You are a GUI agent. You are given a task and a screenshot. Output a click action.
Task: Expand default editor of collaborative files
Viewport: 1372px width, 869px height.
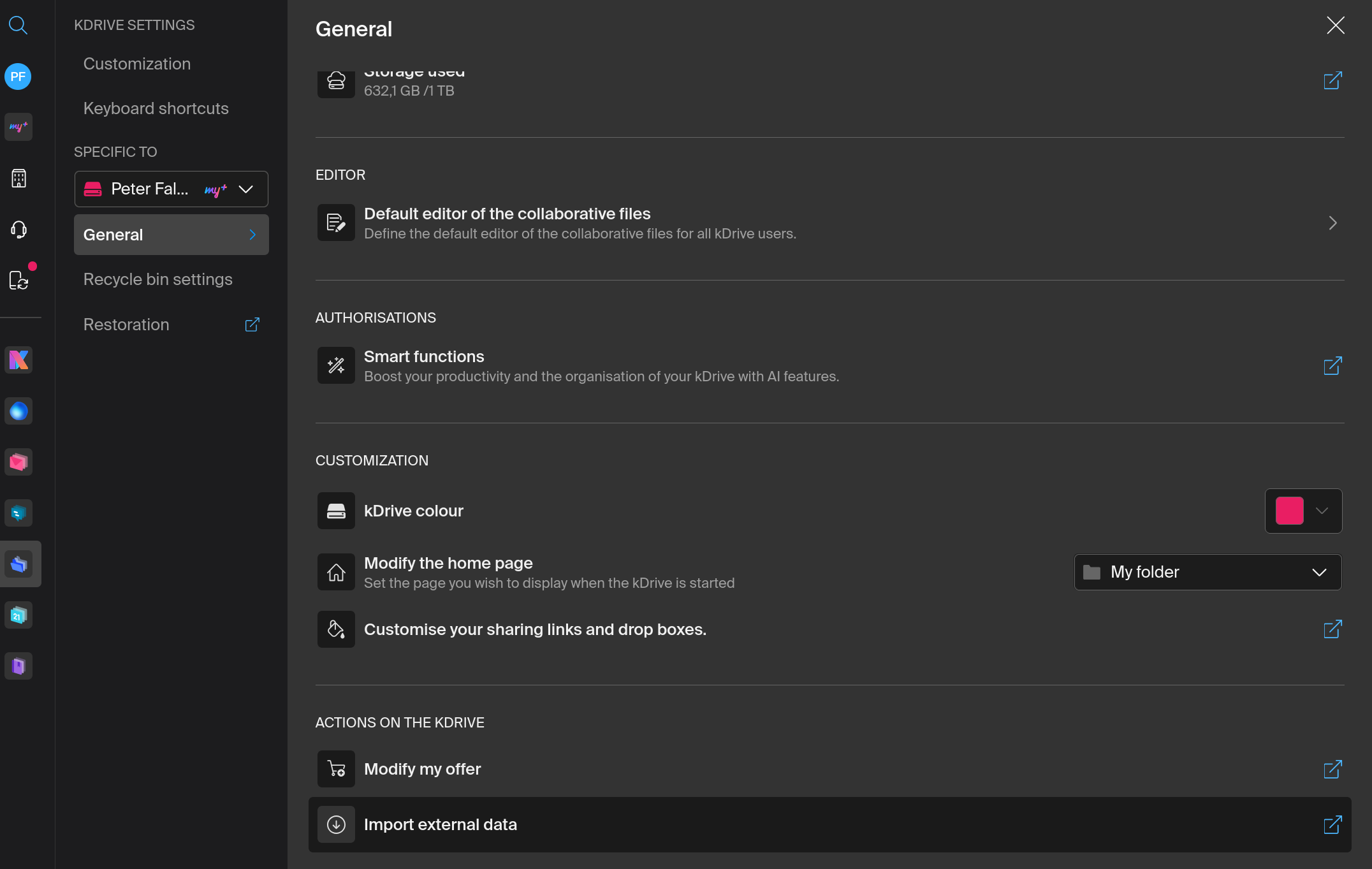(1332, 223)
